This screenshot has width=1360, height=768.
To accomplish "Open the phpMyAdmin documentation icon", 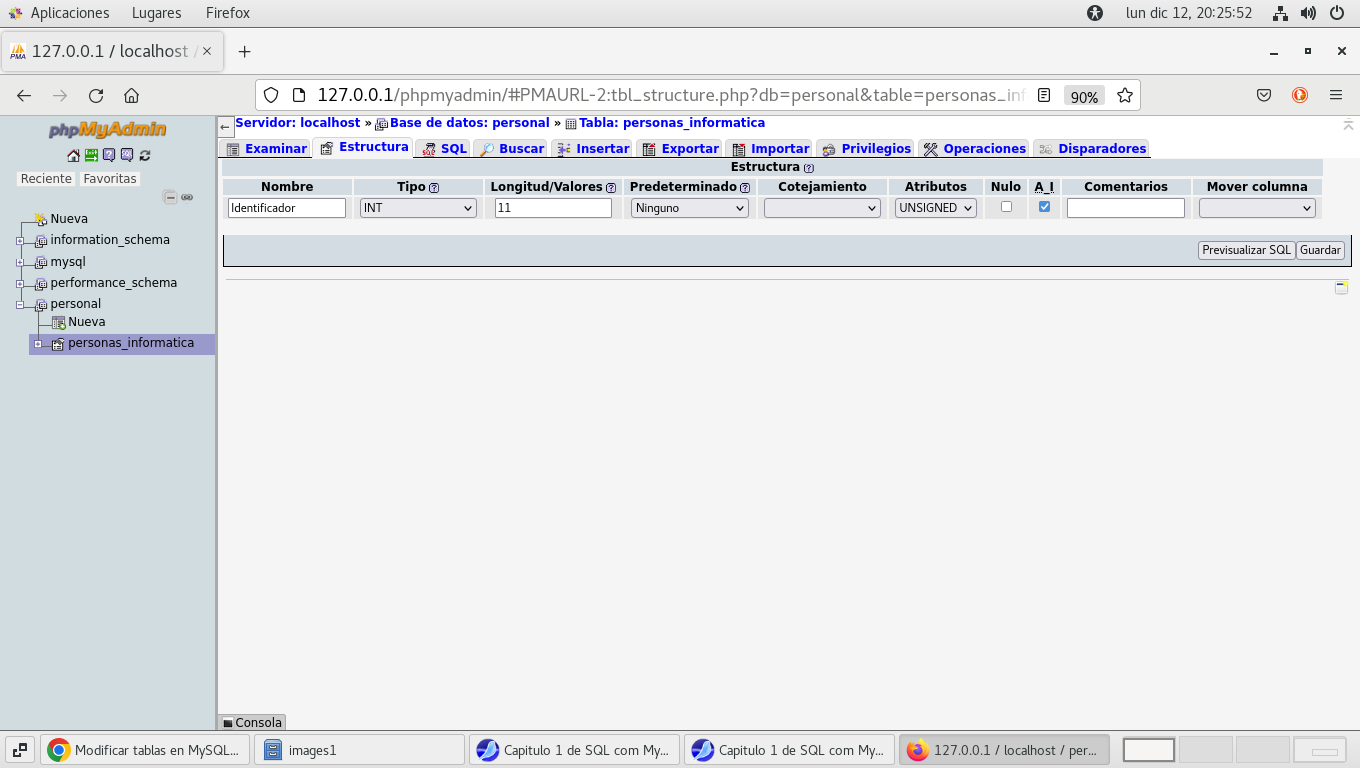I will (109, 155).
